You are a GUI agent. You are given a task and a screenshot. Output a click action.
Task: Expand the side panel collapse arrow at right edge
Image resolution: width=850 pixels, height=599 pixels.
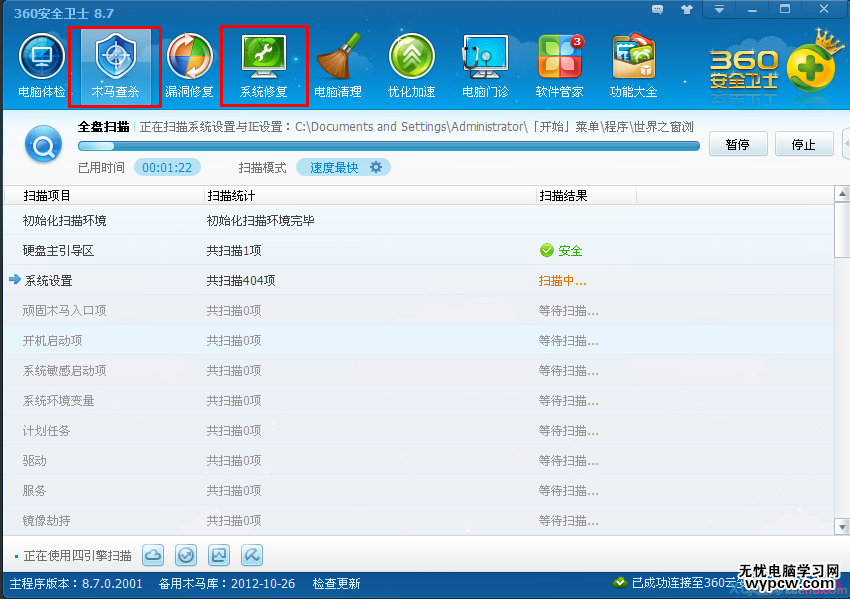[x=846, y=144]
